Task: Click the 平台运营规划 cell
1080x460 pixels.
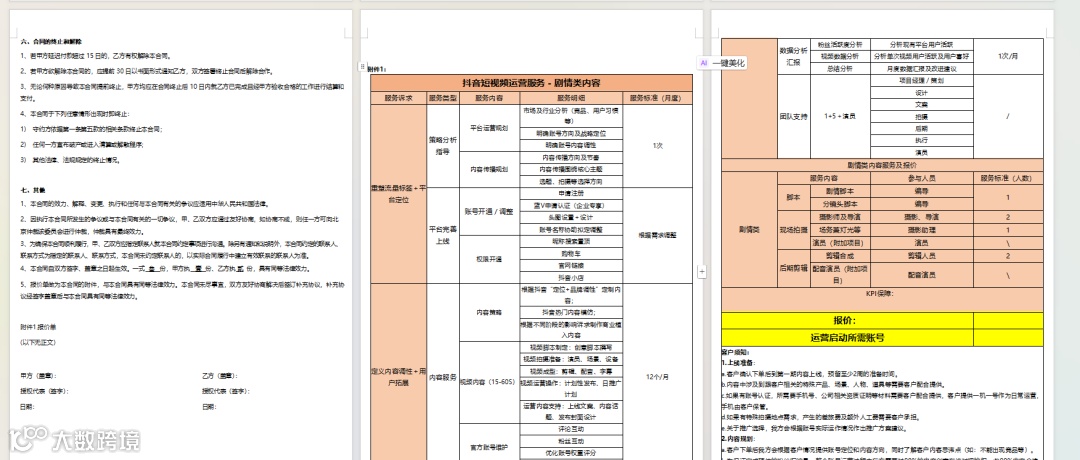Action: pyautogui.click(x=488, y=127)
